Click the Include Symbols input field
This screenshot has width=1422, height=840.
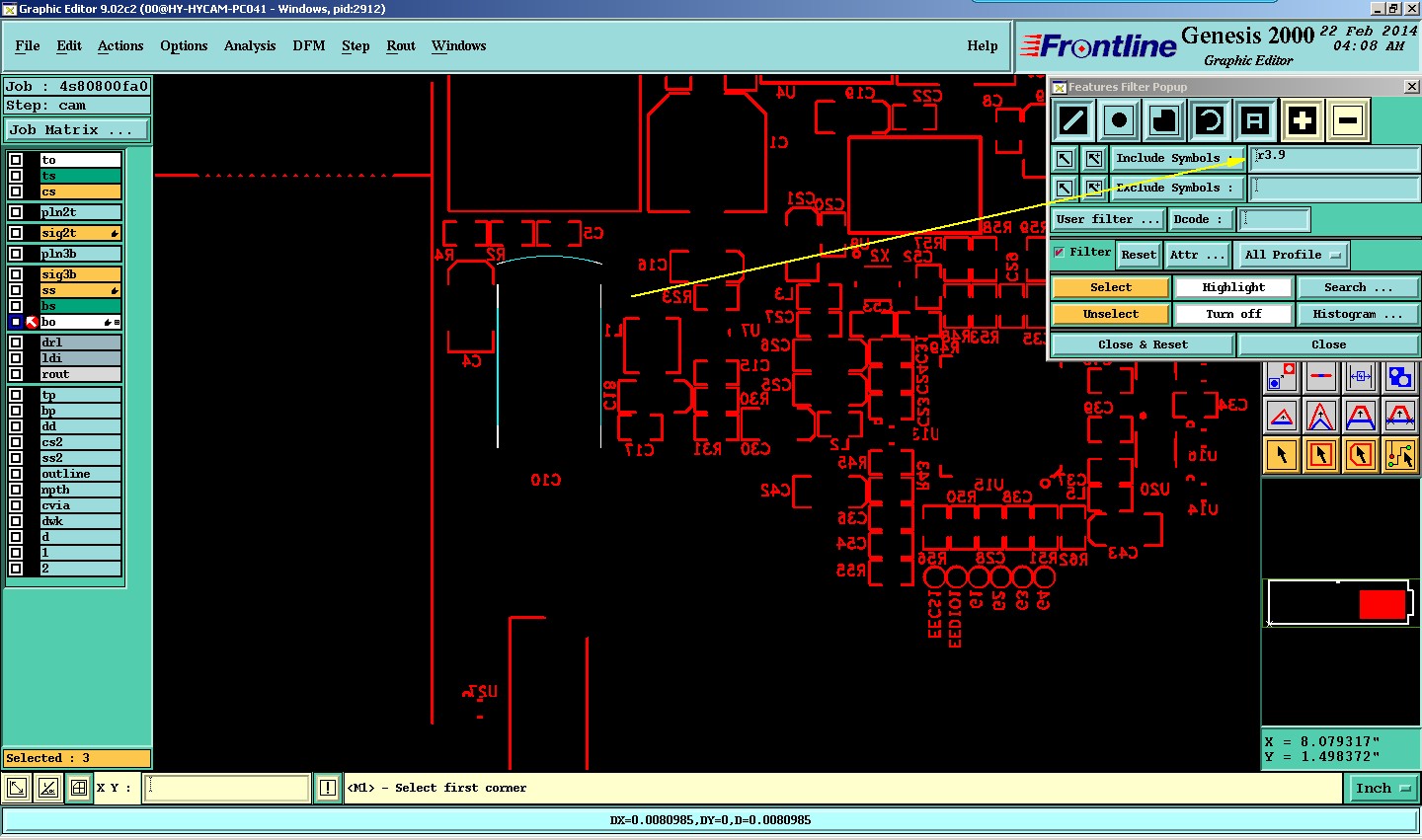[x=1335, y=158]
